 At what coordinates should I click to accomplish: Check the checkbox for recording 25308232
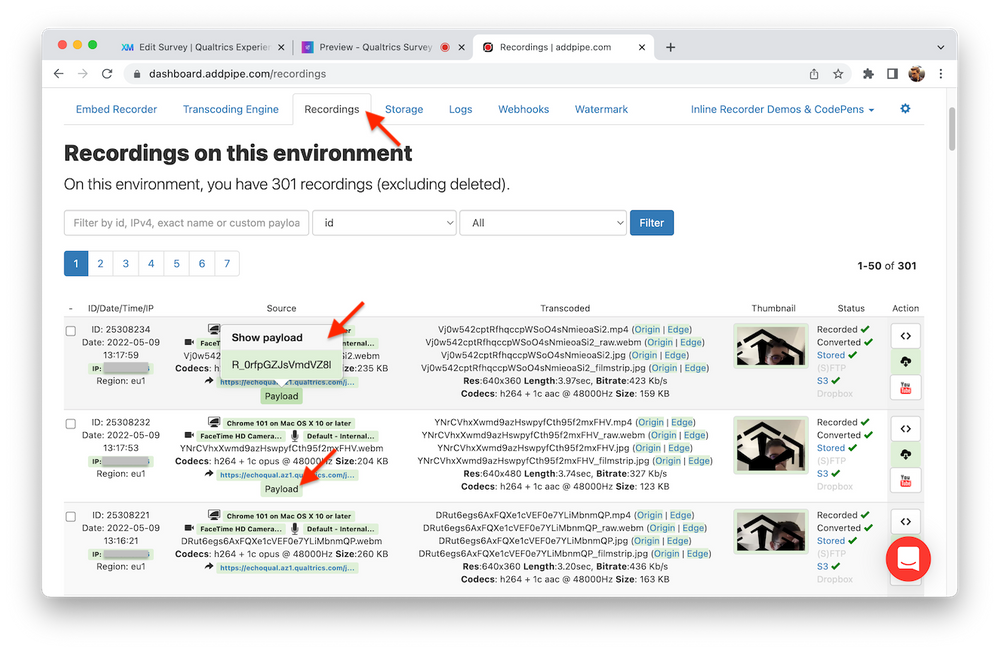pyautogui.click(x=70, y=426)
